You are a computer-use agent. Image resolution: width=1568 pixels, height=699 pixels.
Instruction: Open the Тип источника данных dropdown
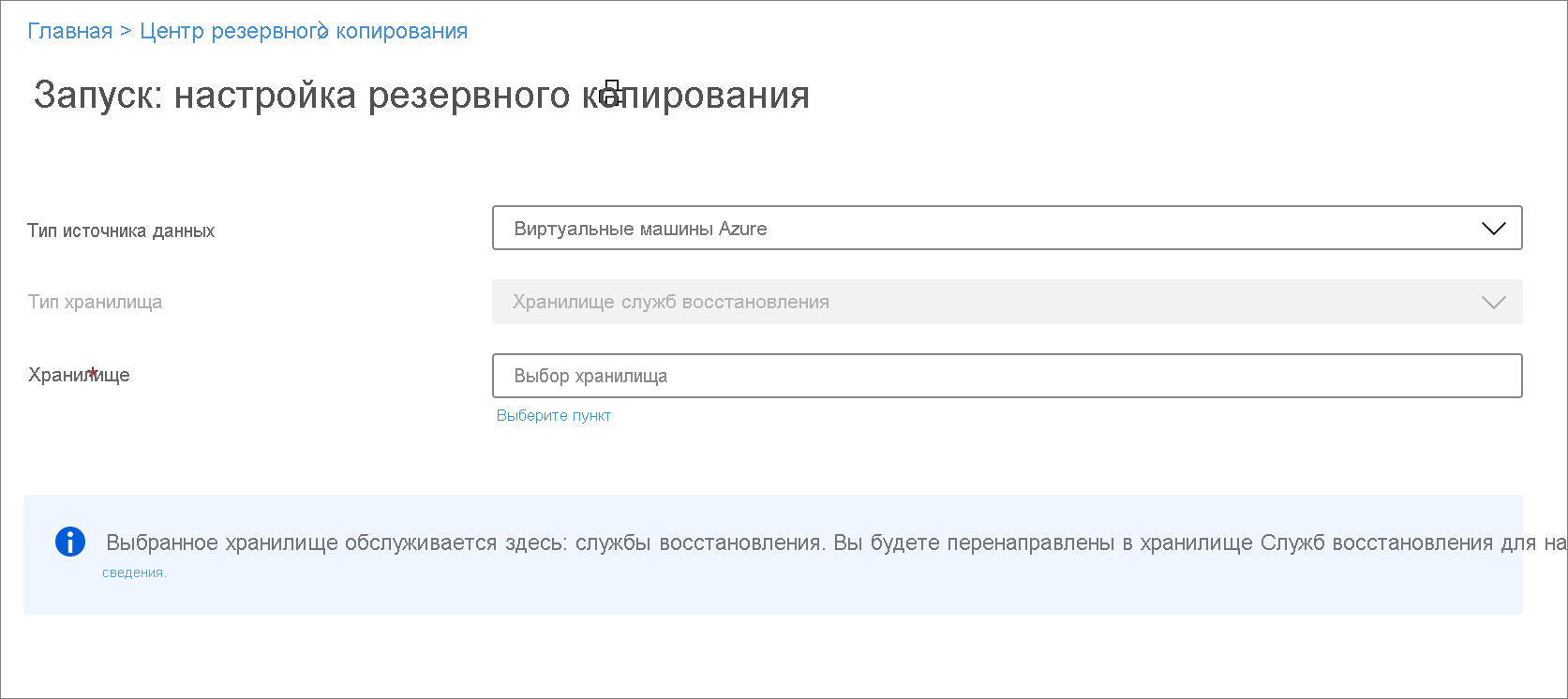tap(1007, 228)
